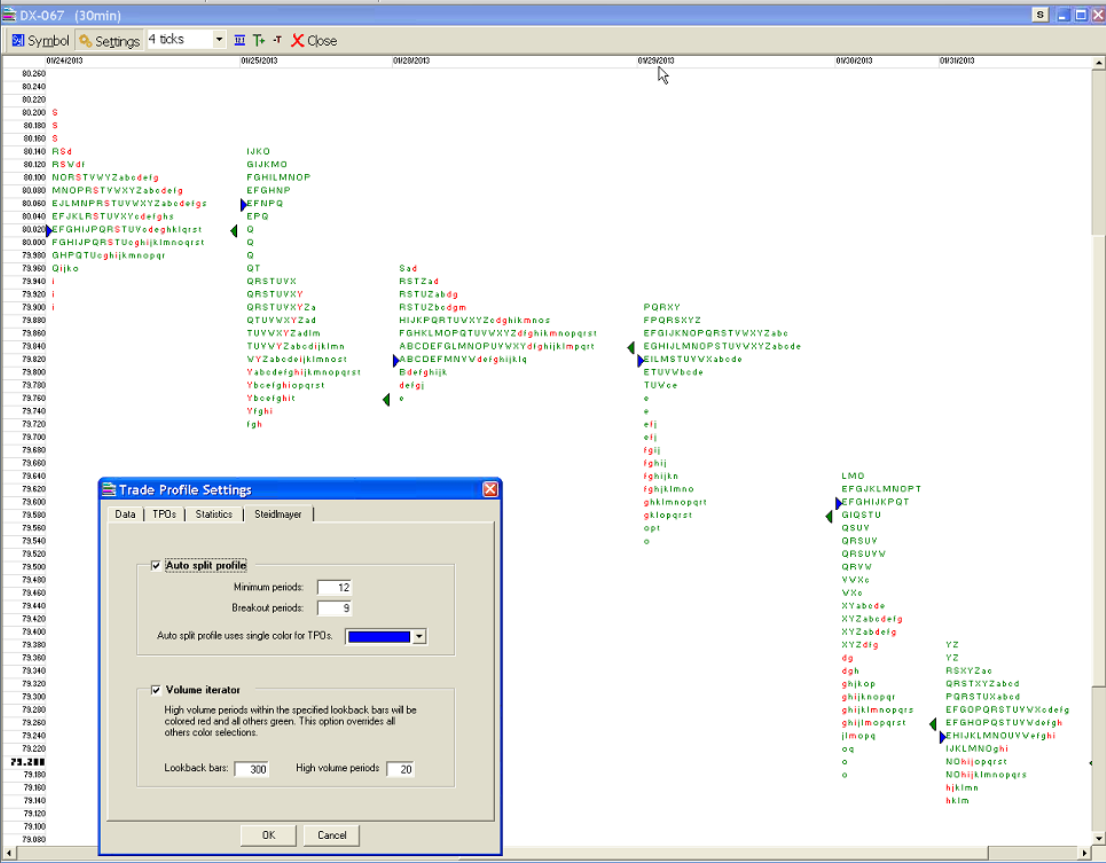Click the blue marker beside ABCDEFMNYV row

point(396,361)
